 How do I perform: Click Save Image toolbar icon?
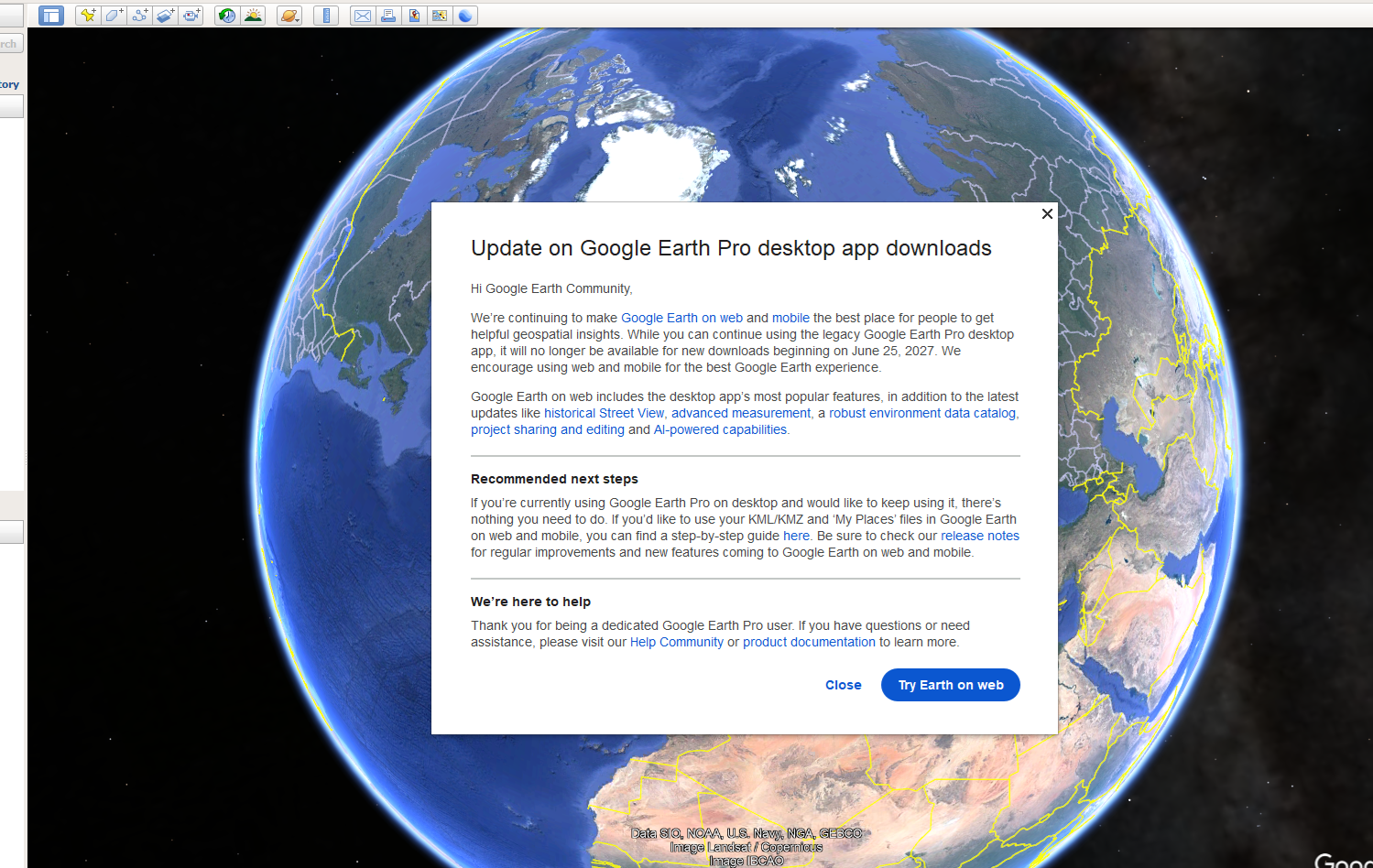(414, 16)
